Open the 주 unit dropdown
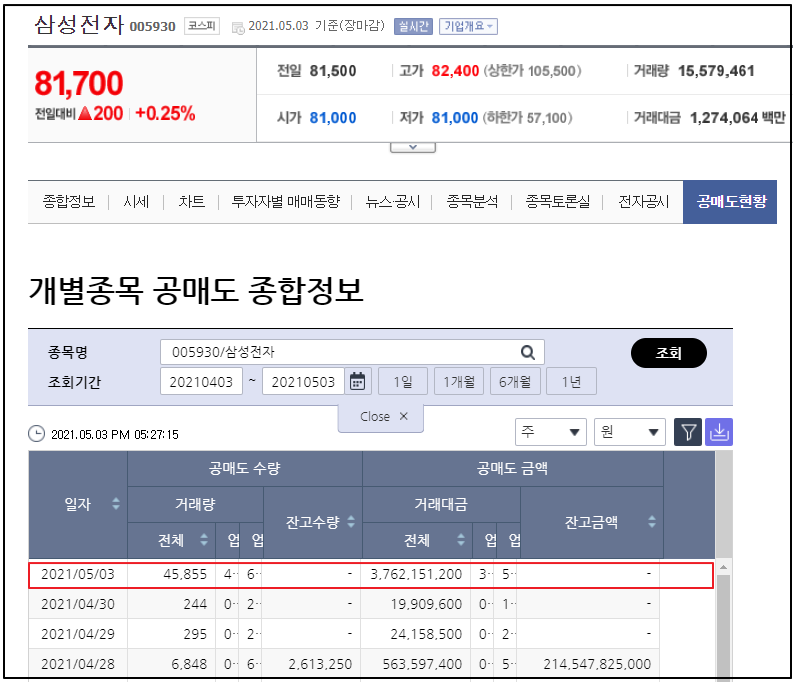This screenshot has width=793, height=682. coord(551,432)
